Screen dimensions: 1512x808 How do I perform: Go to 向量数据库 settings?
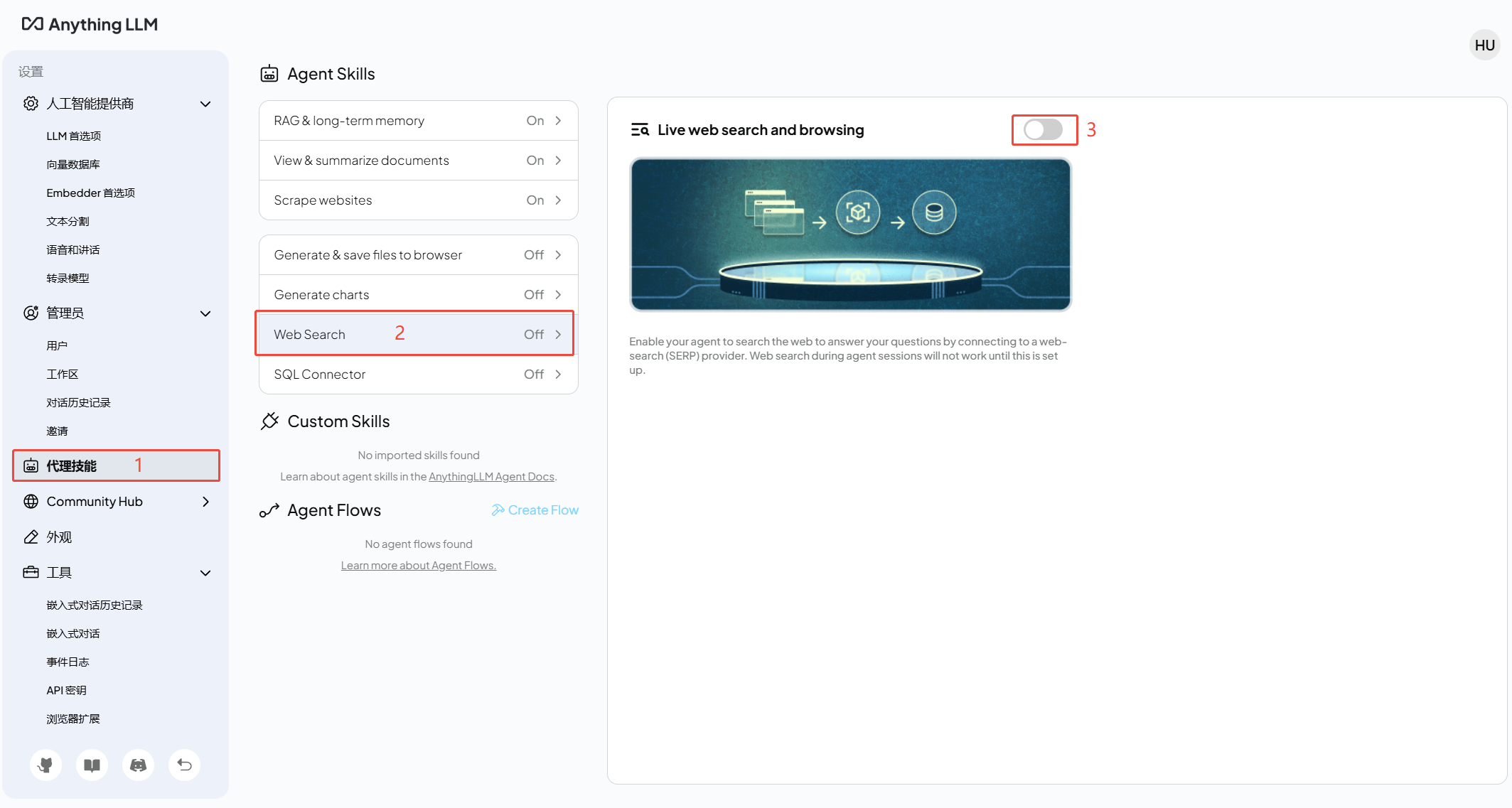[73, 164]
